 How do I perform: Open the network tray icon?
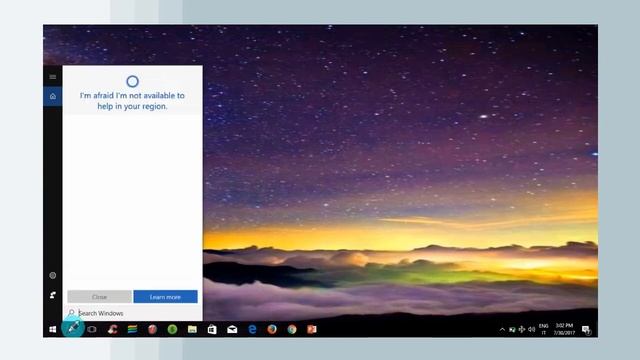point(522,329)
